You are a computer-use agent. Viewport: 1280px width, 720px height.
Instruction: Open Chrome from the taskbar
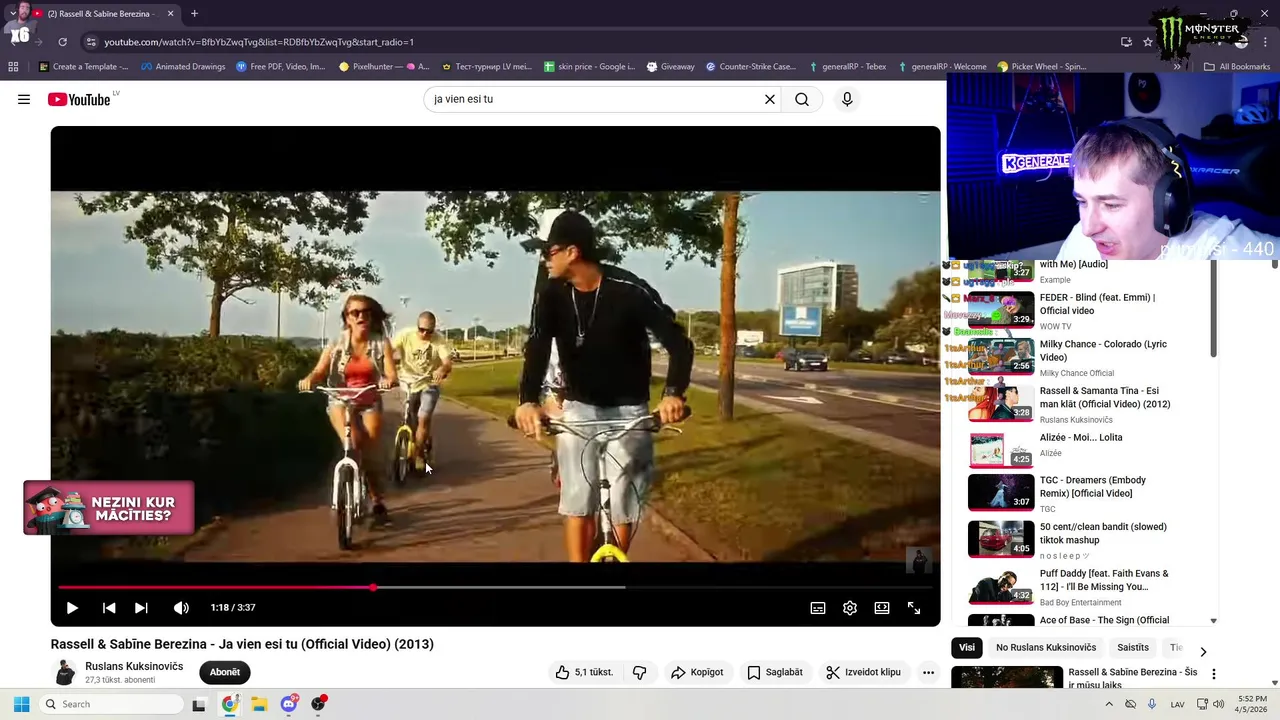coord(230,704)
